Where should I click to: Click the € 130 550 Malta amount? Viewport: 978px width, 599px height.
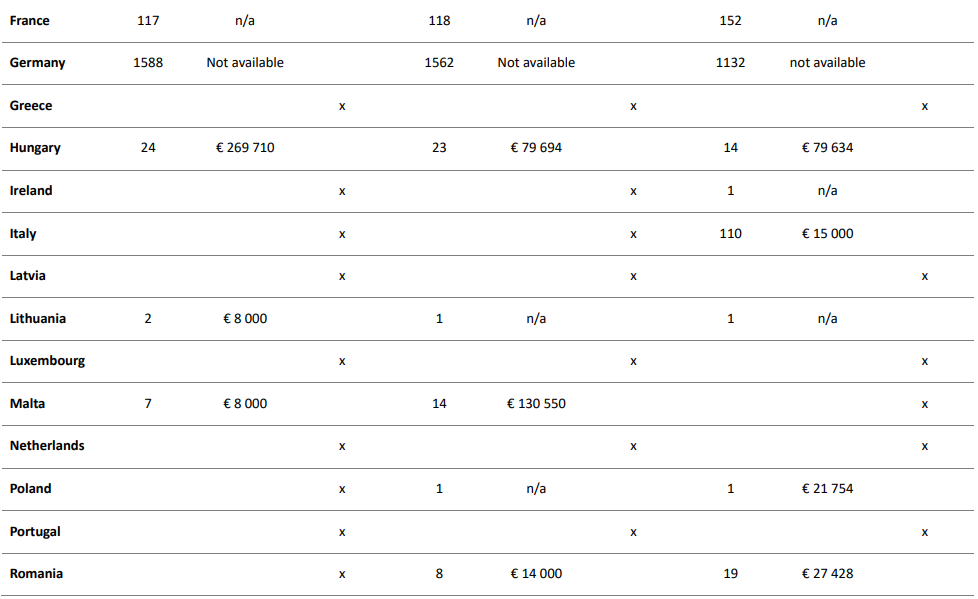536,404
